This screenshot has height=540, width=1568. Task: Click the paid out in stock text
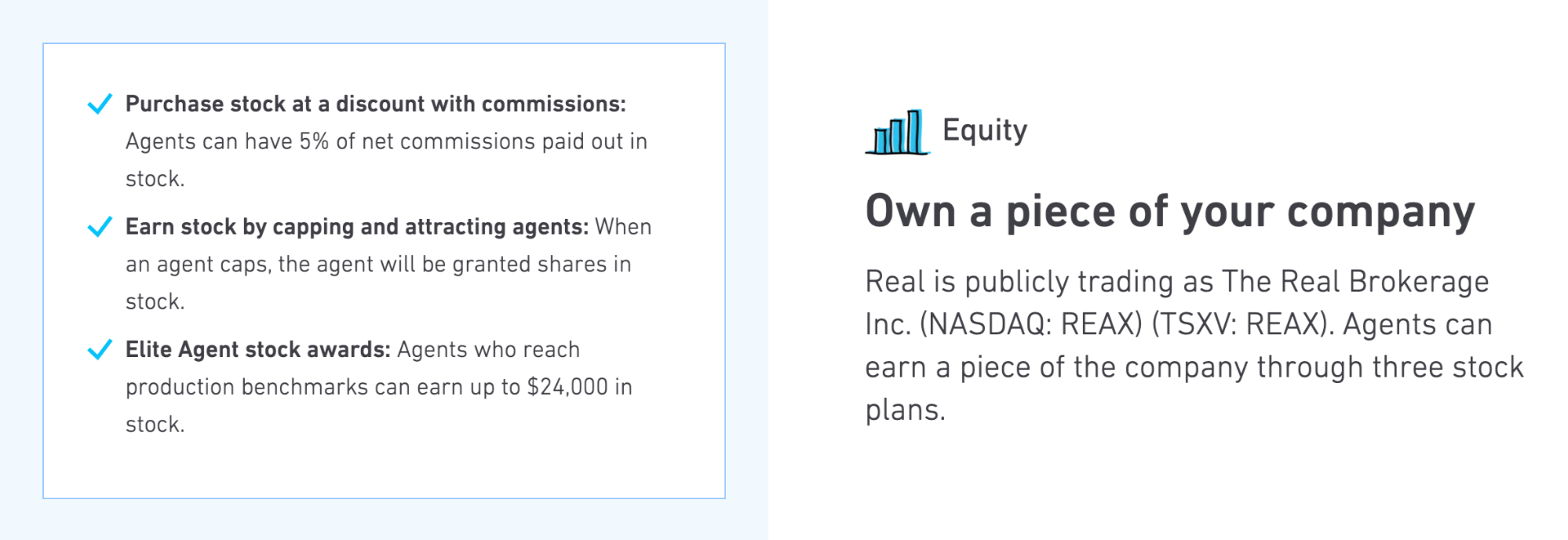coord(598,141)
